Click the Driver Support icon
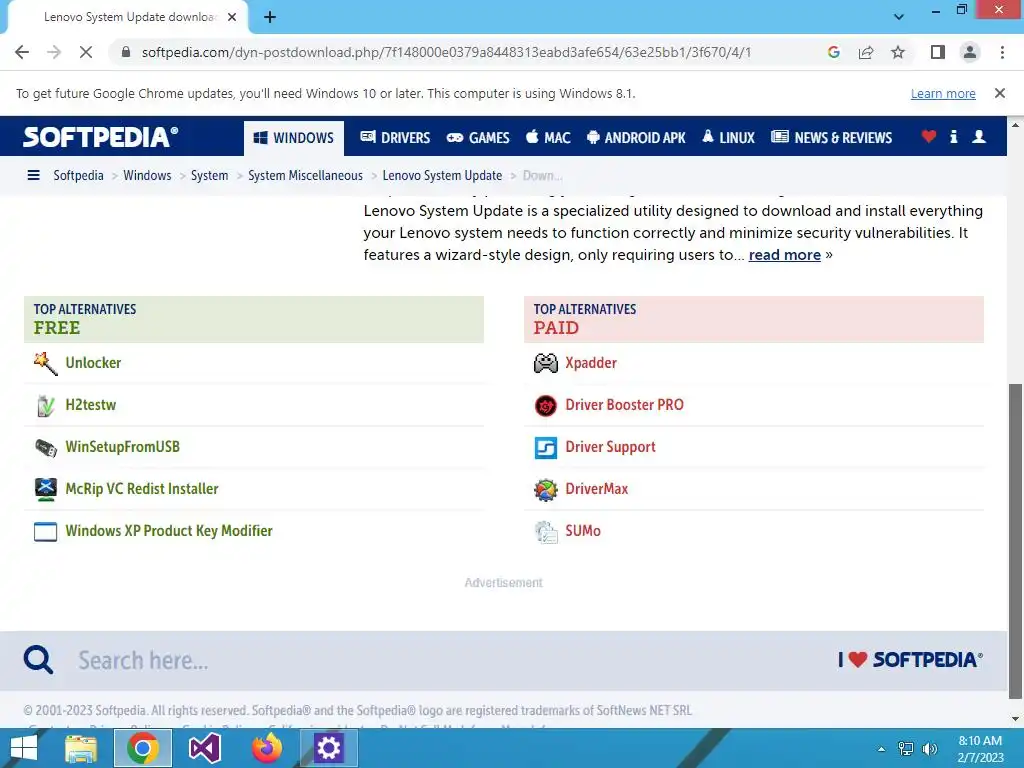This screenshot has width=1024, height=768. click(x=546, y=448)
